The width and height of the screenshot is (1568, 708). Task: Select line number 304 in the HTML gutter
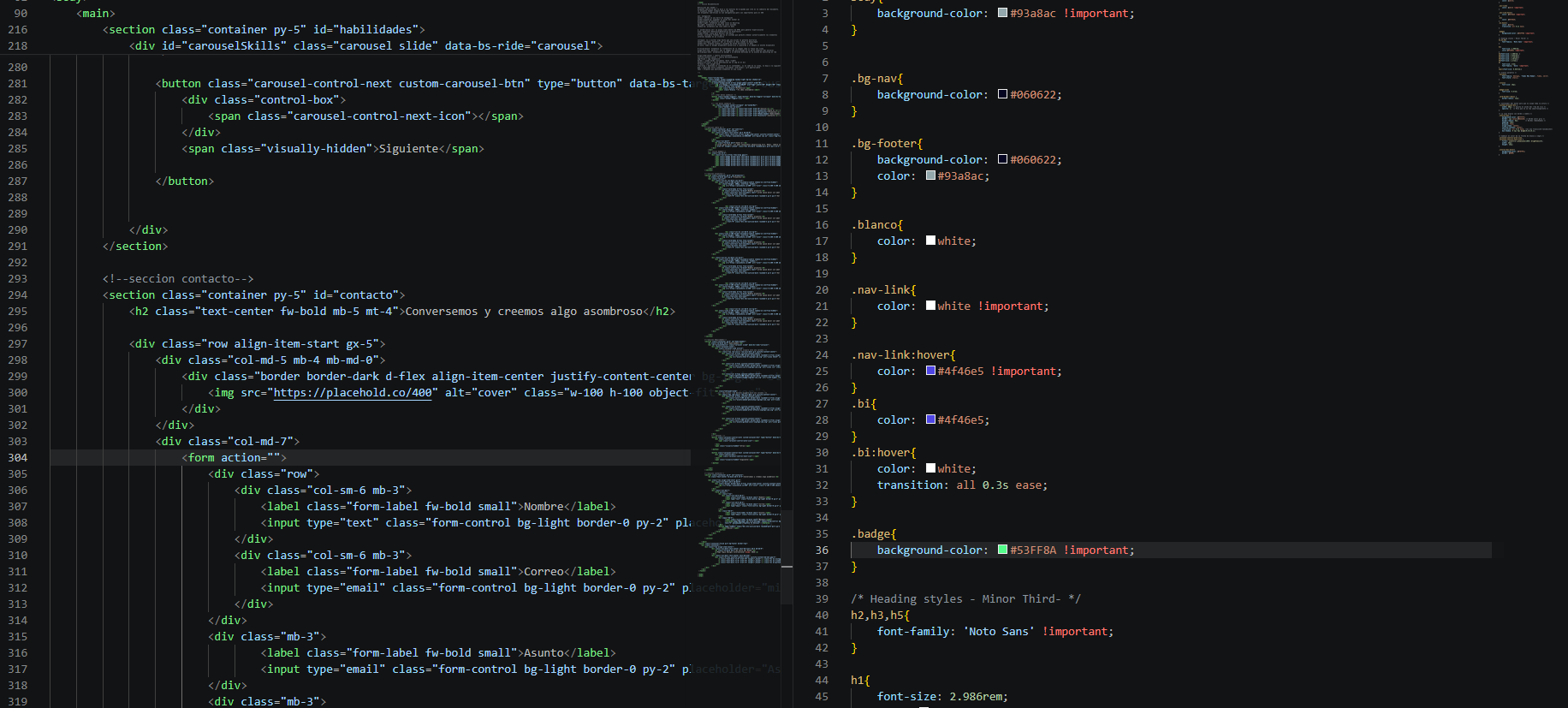click(x=18, y=457)
